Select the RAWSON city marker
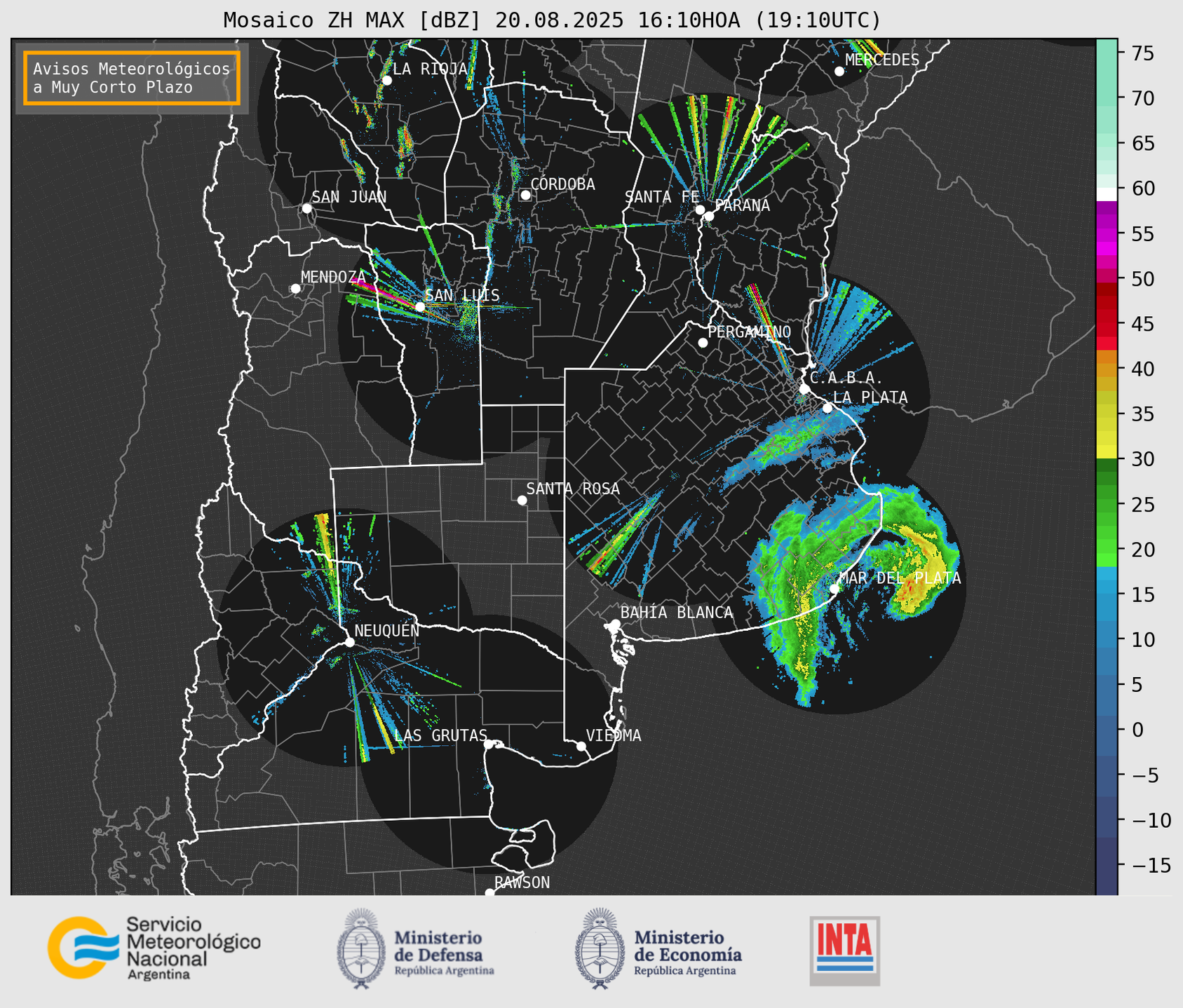This screenshot has width=1183, height=1008. [x=489, y=893]
